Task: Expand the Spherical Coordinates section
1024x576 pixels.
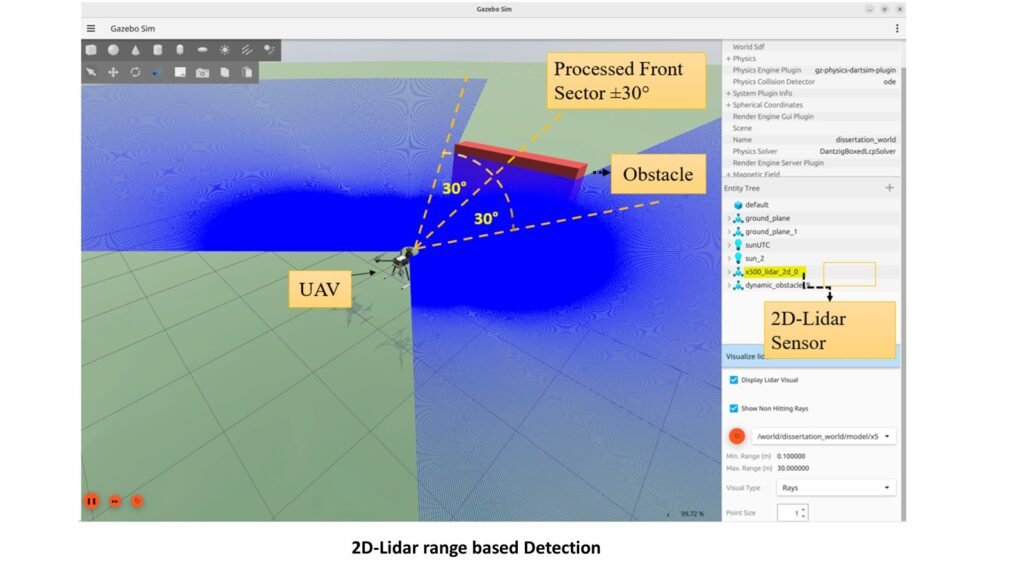Action: pos(728,105)
